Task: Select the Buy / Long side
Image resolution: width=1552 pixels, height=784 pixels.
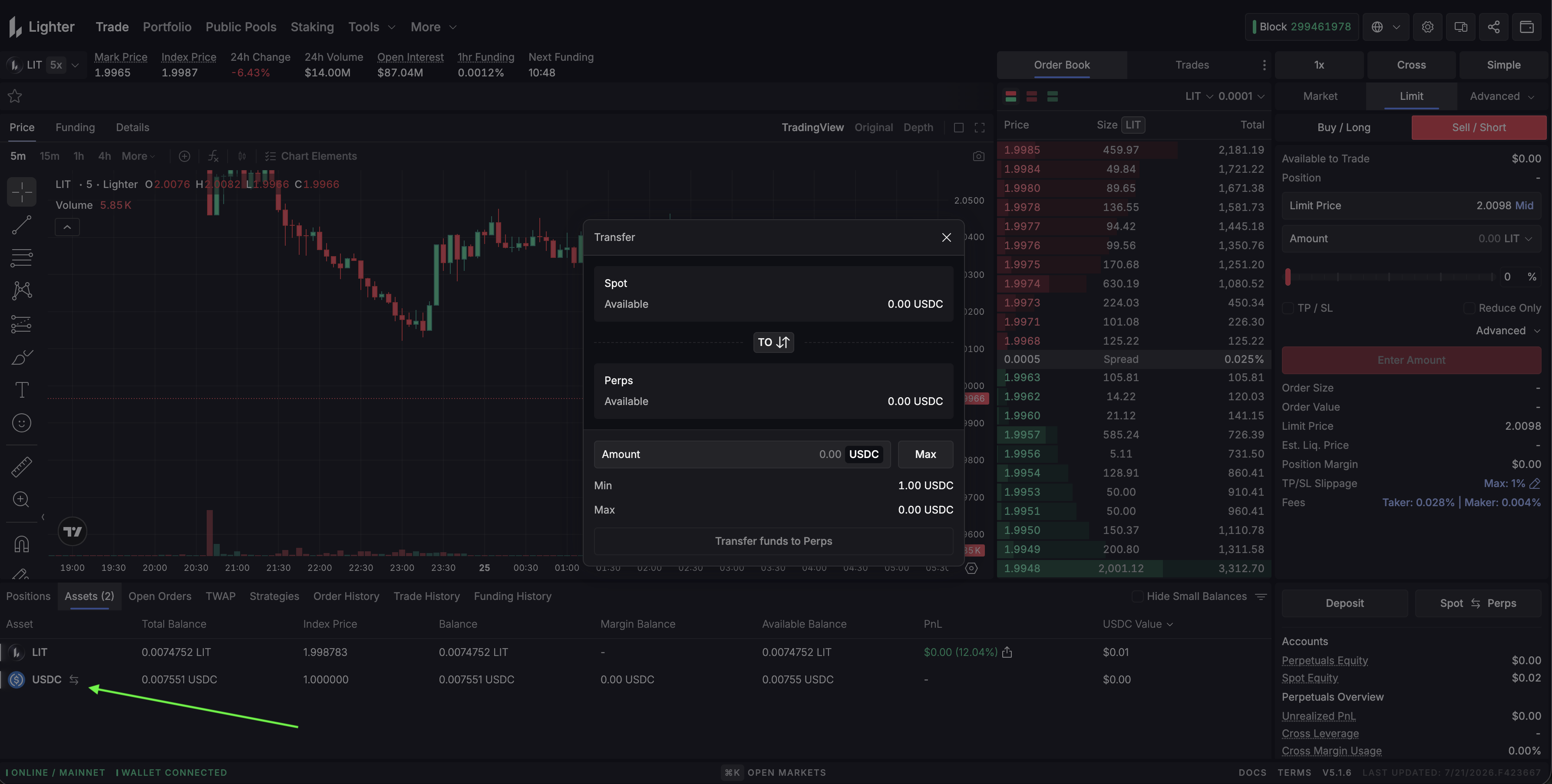Action: click(x=1344, y=128)
